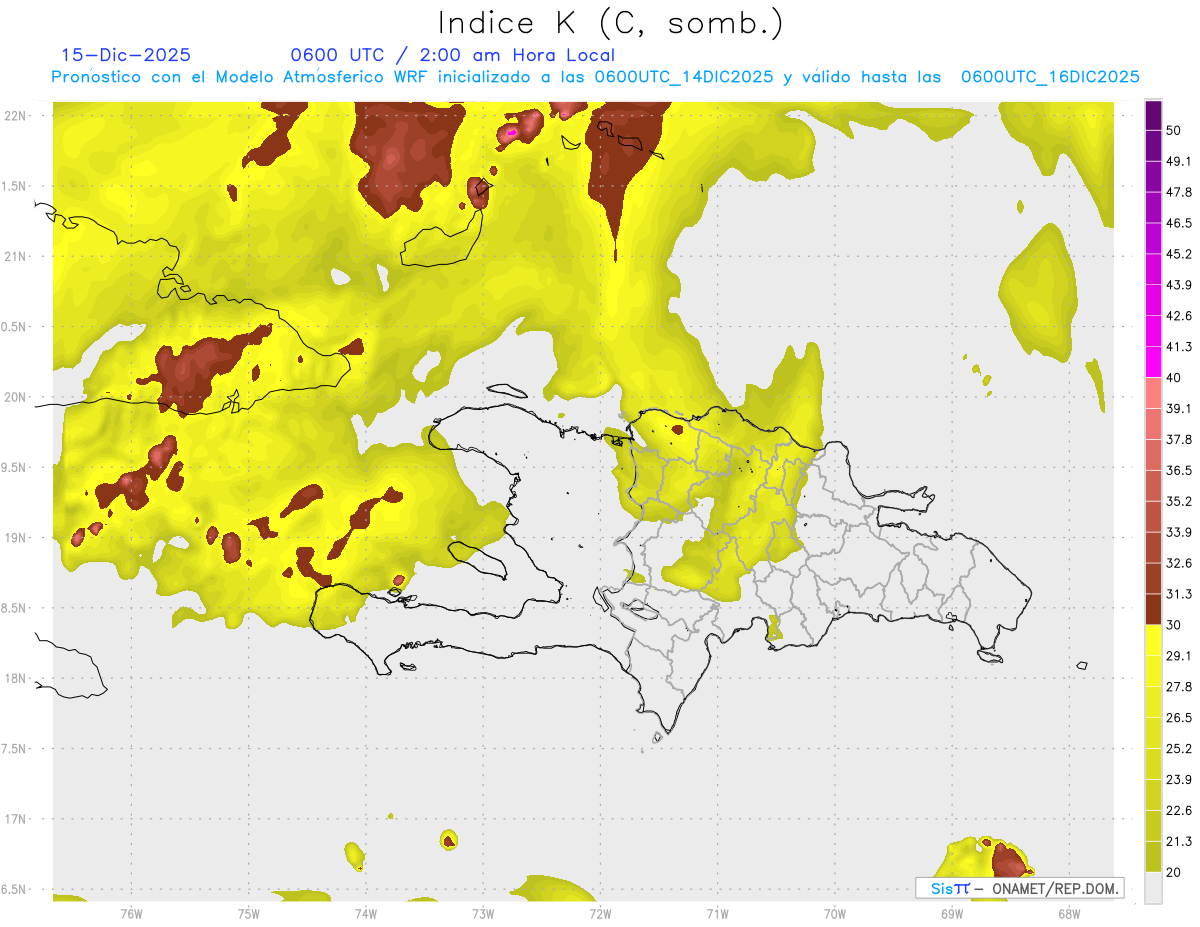Click the legend value '23.9'
Screen dimensions: 1200x927
(x=1179, y=780)
